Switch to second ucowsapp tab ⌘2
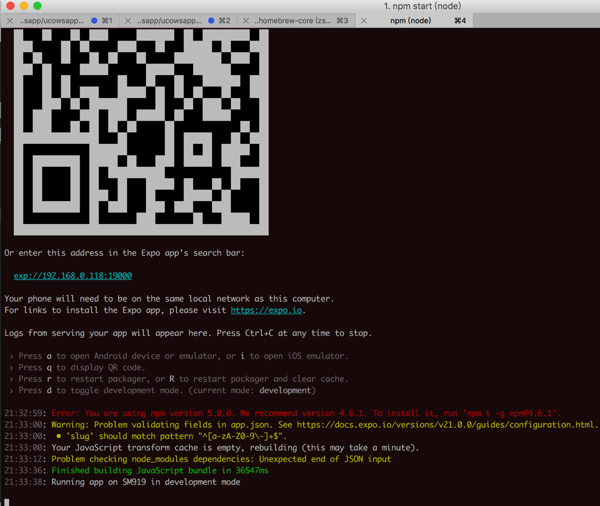This screenshot has height=506, width=600. [178, 21]
